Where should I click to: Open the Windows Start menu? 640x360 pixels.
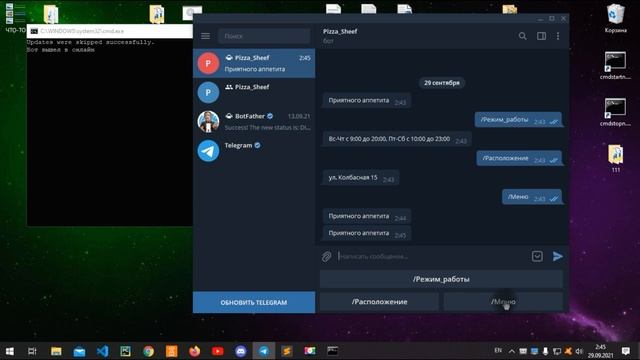point(10,351)
